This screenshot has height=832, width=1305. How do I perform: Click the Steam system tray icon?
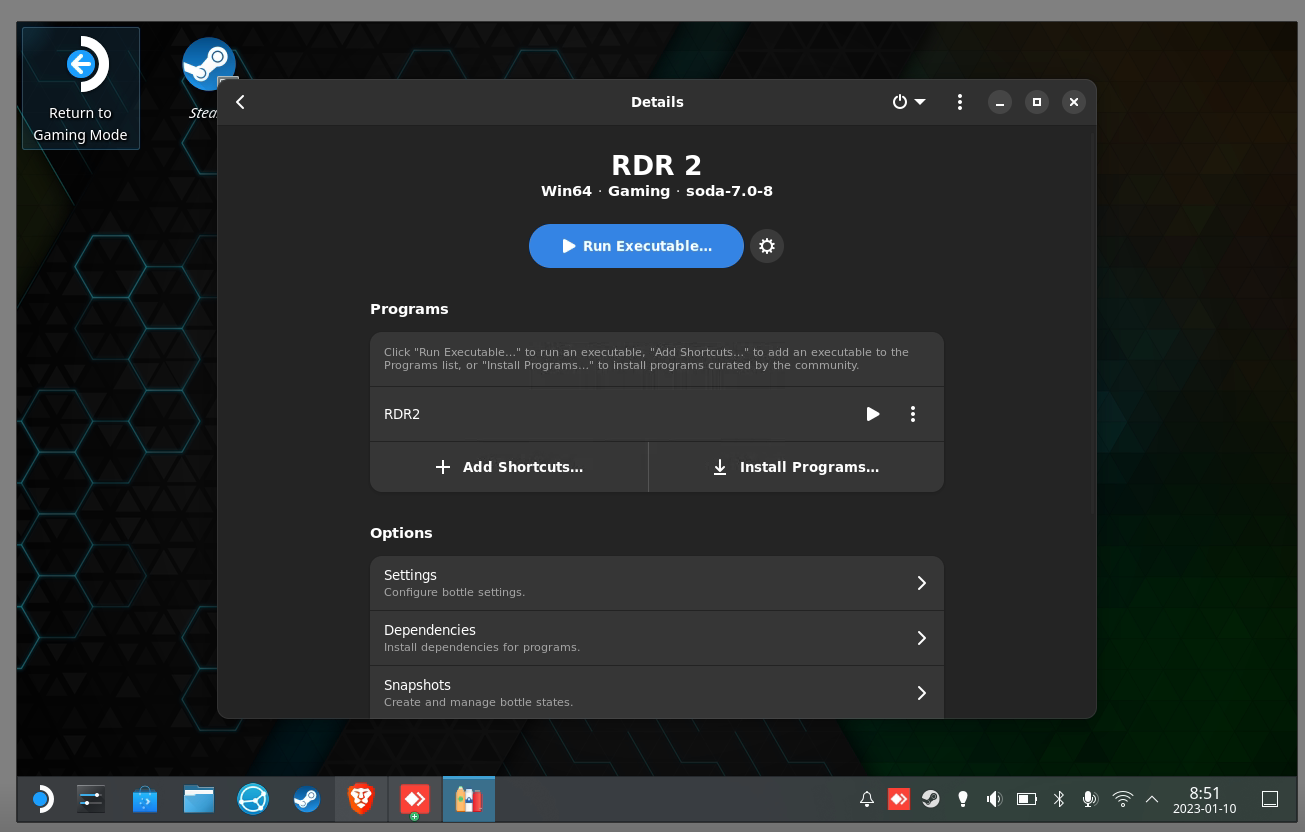[x=931, y=799]
